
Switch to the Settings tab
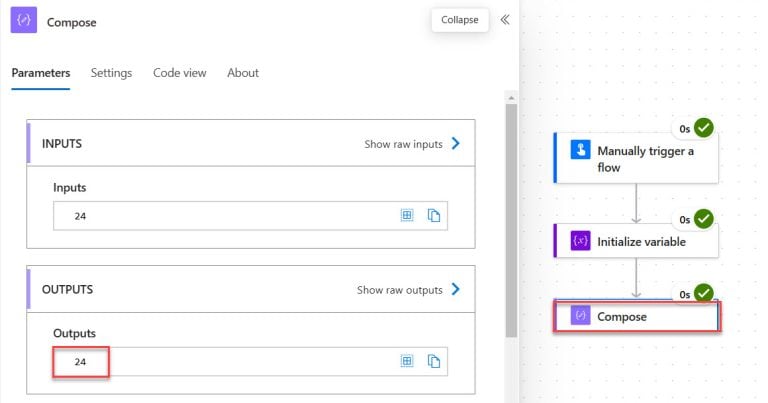(x=111, y=73)
